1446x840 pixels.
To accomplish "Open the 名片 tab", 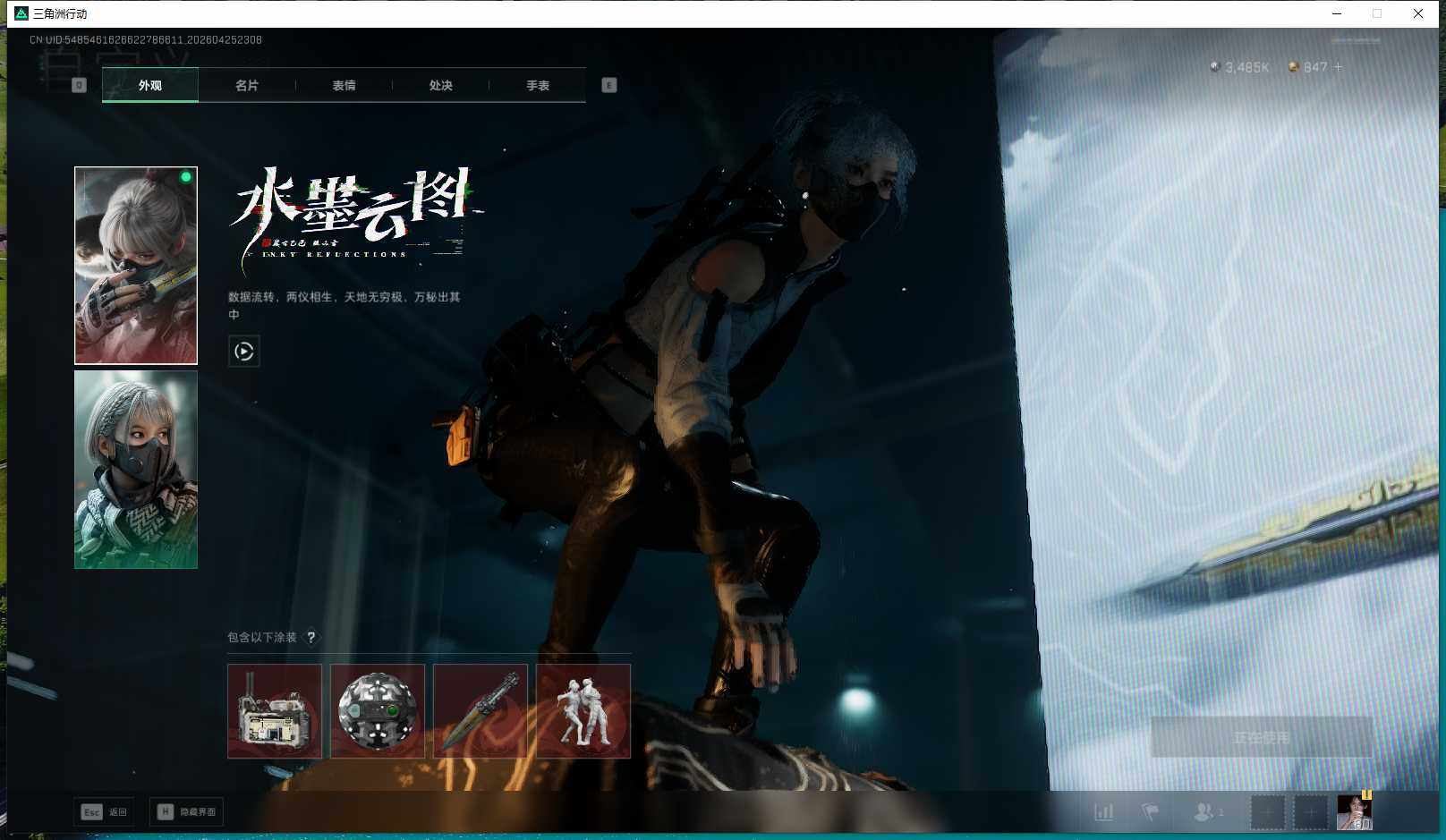I will tap(247, 85).
